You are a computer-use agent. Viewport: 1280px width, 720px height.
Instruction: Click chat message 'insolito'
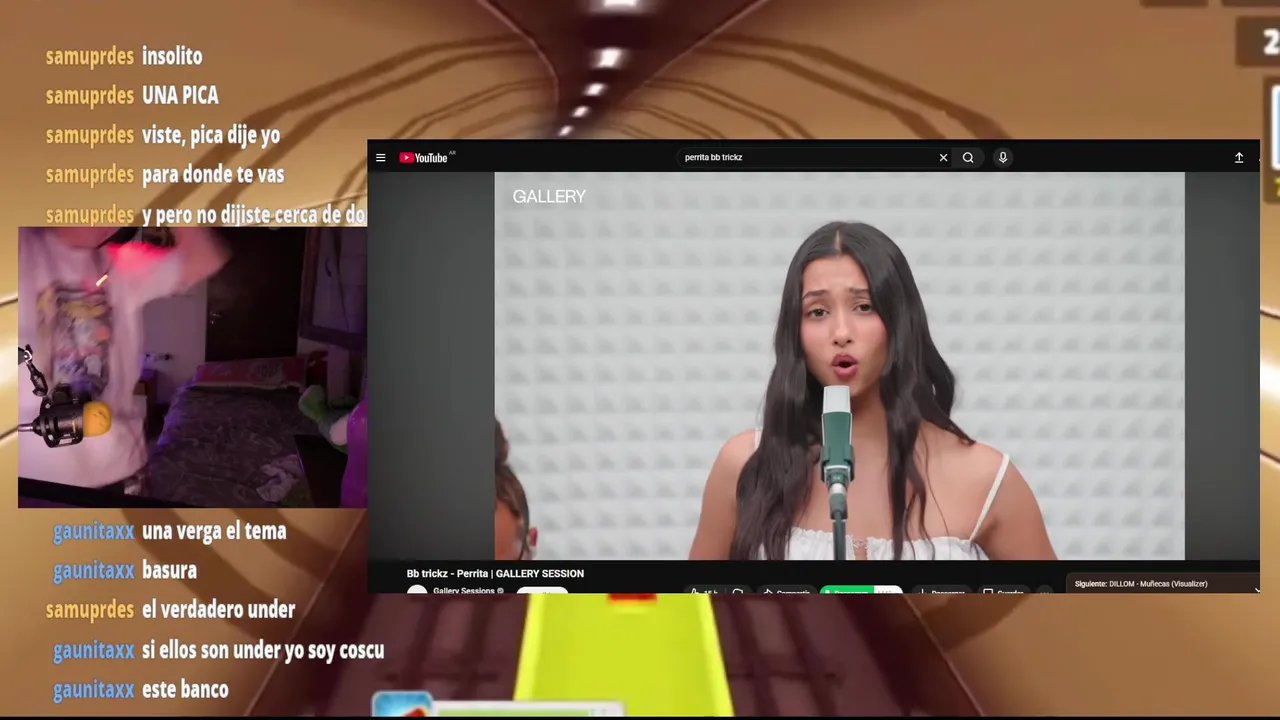(172, 56)
